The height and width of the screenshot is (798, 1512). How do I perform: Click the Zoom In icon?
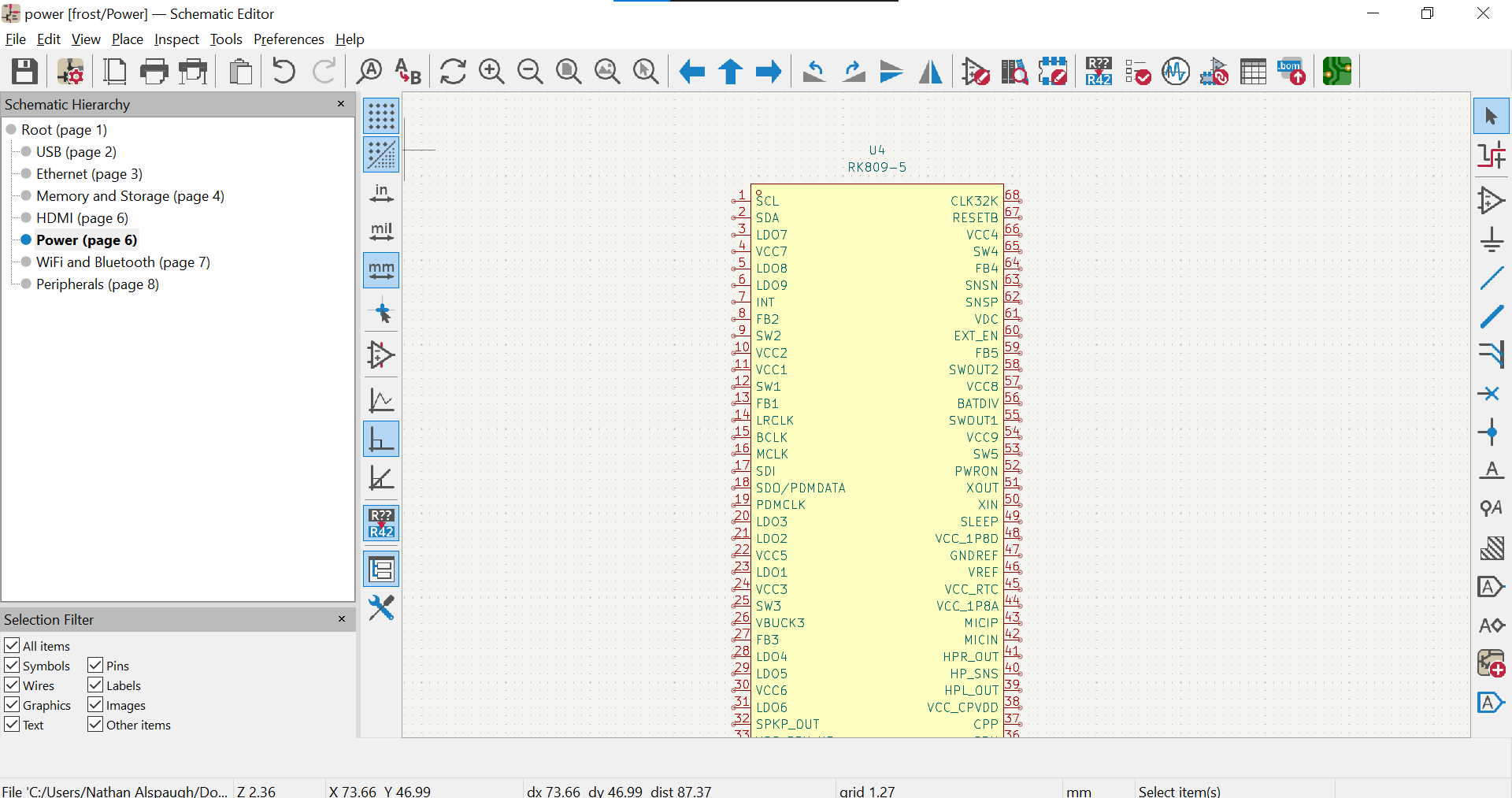(491, 72)
